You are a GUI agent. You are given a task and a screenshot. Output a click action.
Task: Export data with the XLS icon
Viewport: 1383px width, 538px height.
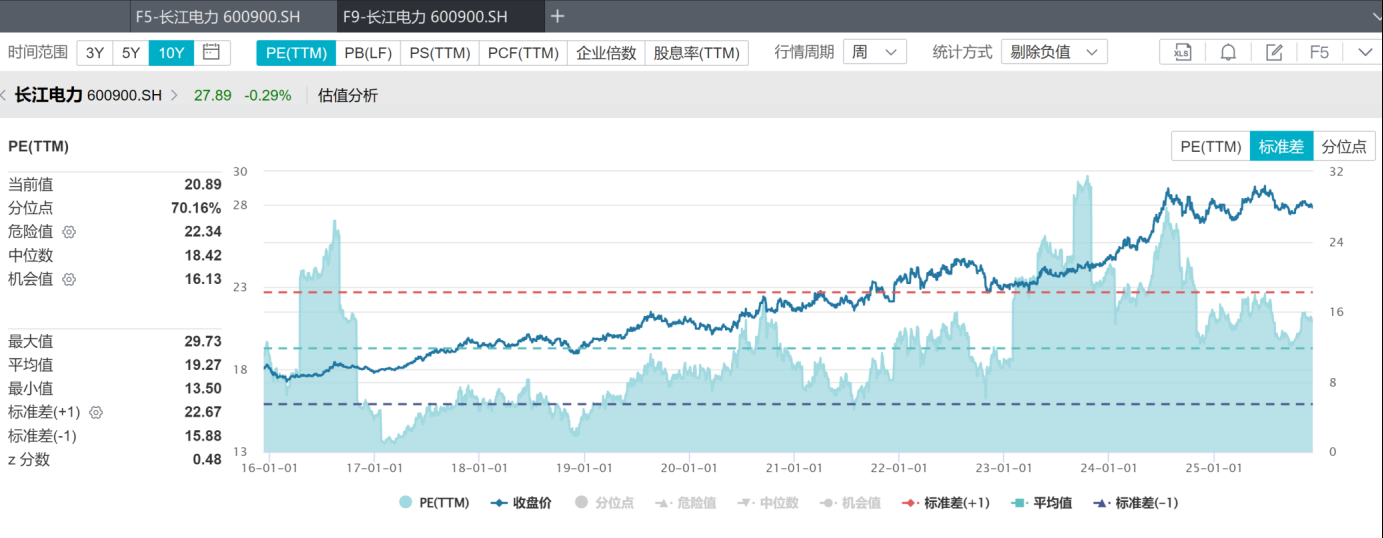[1183, 52]
